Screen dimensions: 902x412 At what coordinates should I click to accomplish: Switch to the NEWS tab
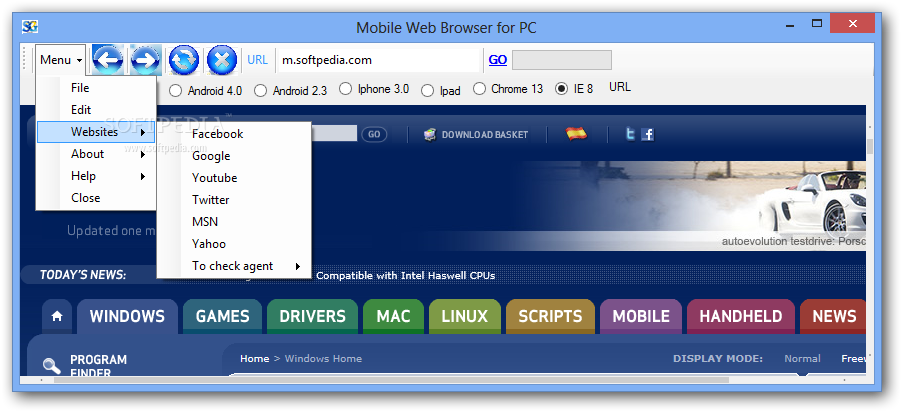834,316
